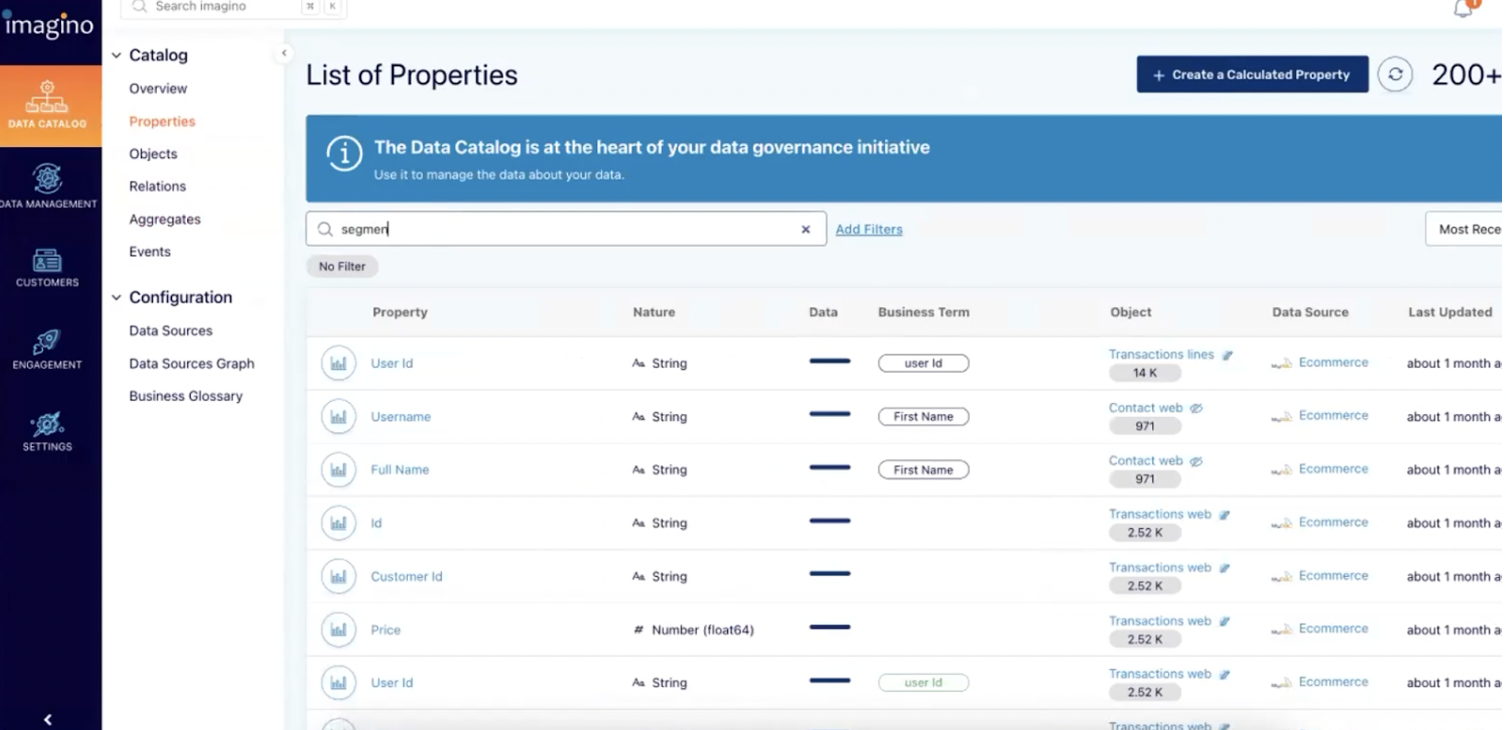Open Transactions lines object link

(1161, 354)
